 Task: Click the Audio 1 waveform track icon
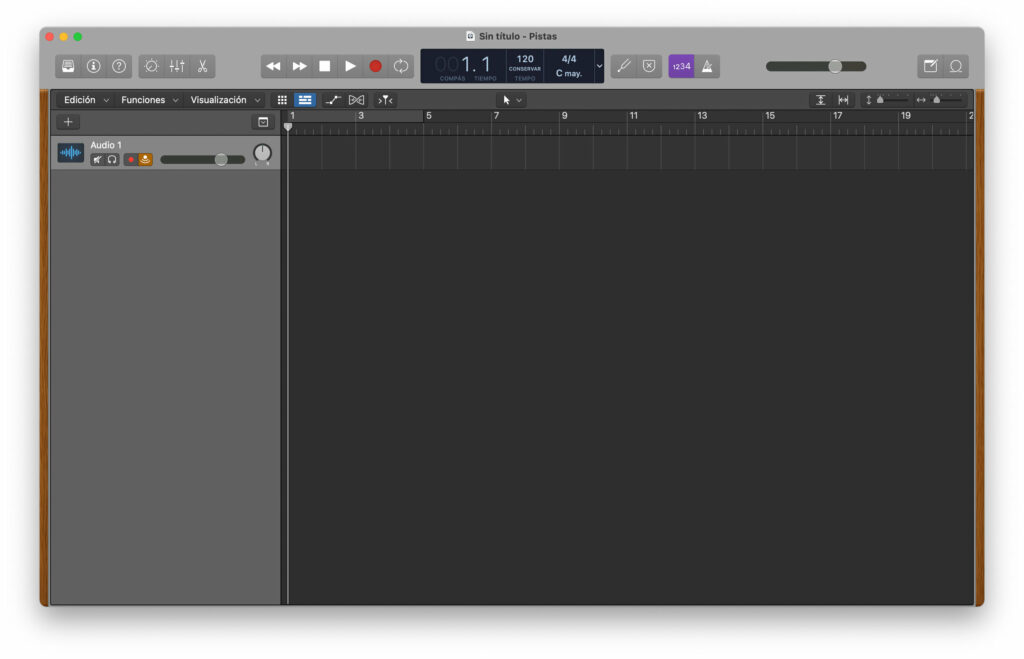(71, 153)
